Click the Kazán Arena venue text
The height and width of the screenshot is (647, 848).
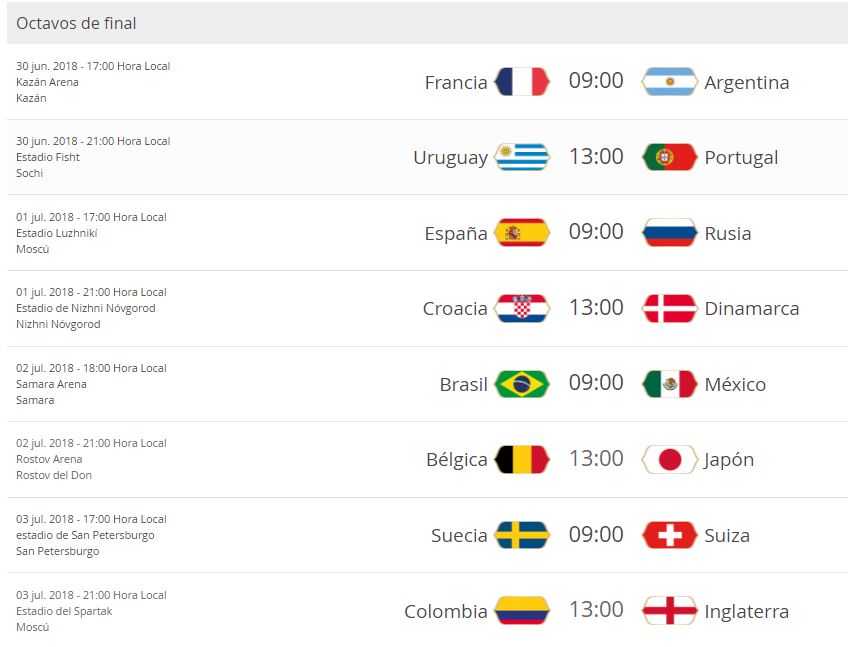(47, 82)
